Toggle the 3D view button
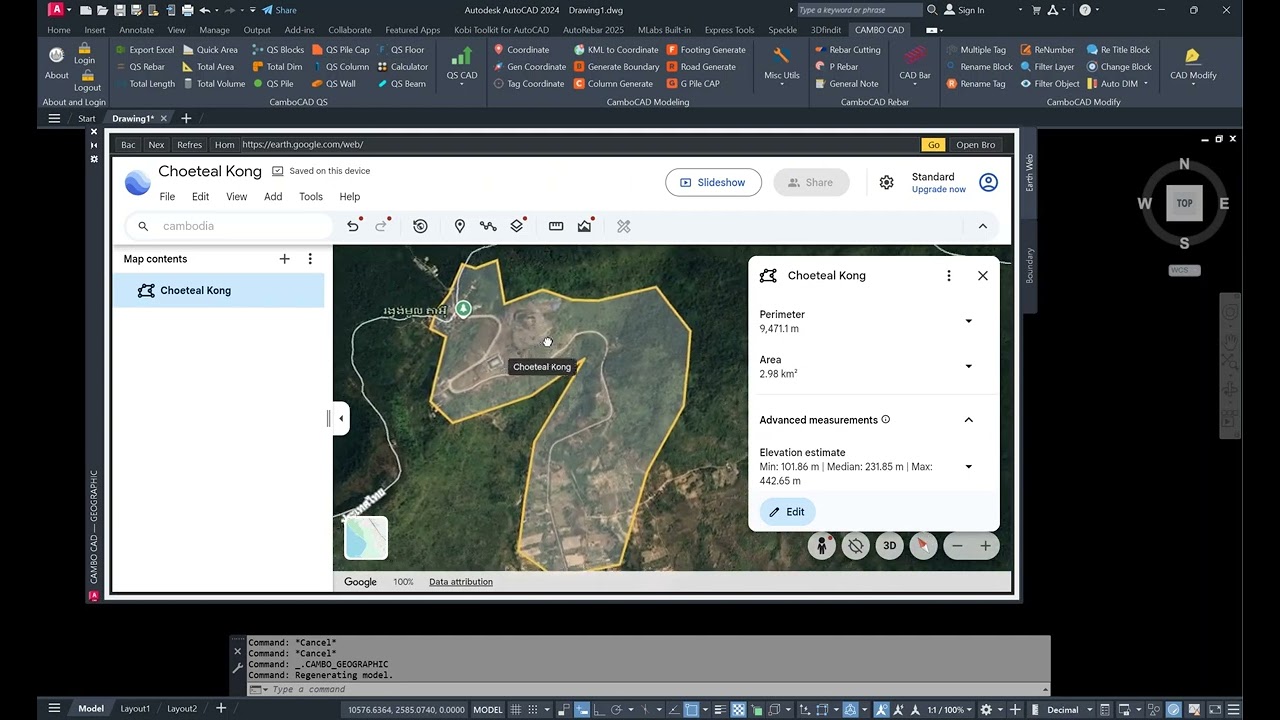The image size is (1280, 720). tap(889, 546)
